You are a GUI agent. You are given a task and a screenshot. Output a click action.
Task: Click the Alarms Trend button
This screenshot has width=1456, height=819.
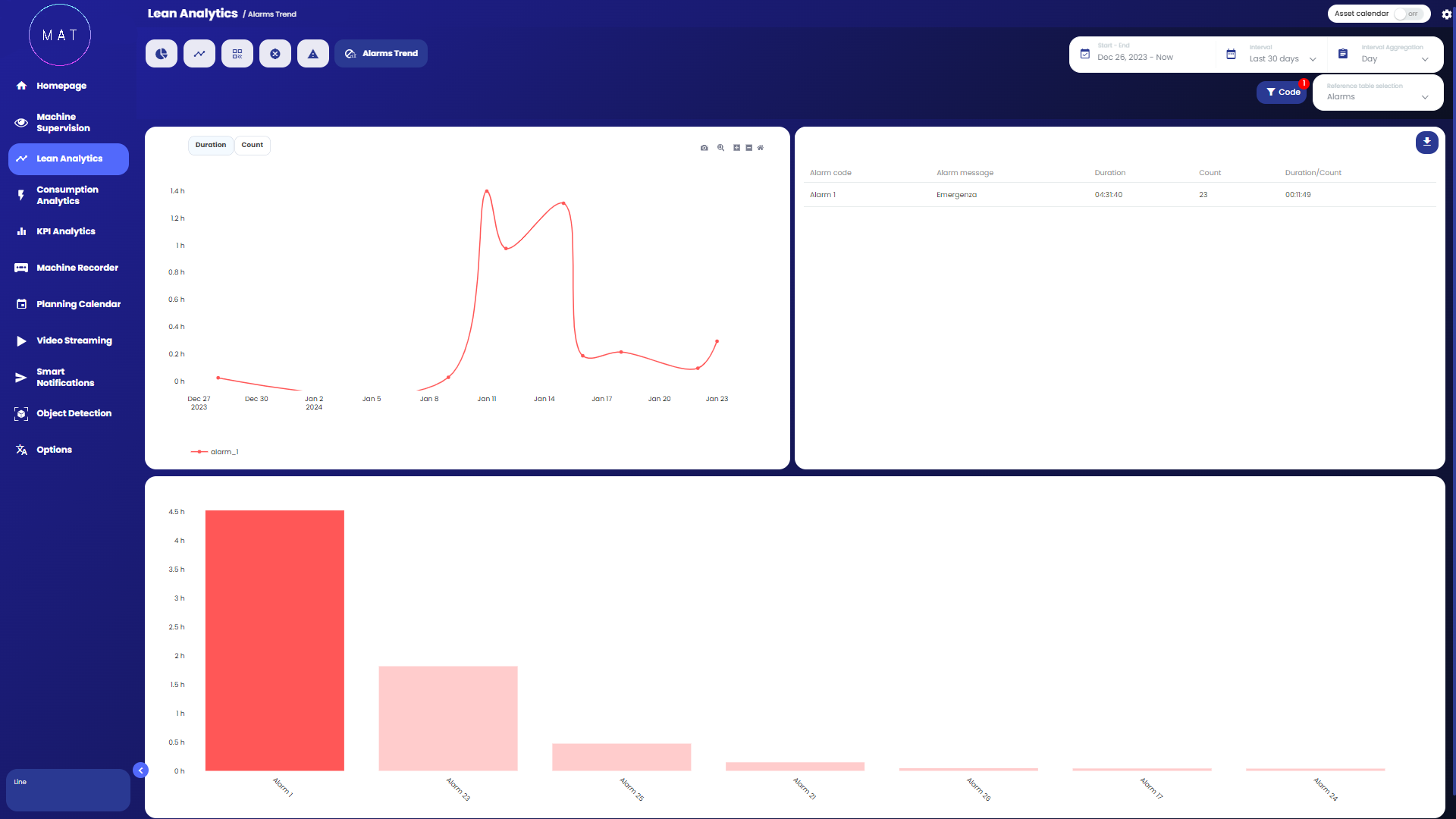[381, 54]
